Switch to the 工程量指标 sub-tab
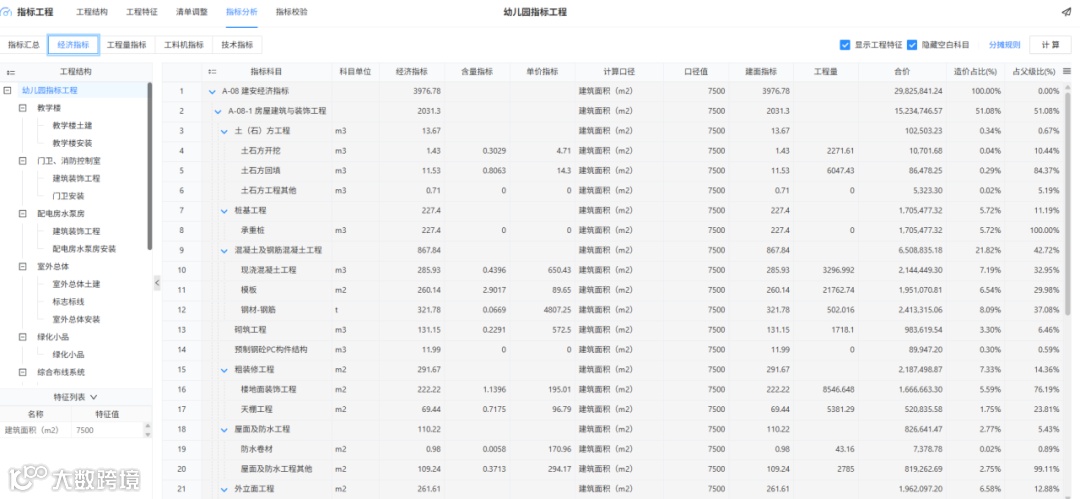Viewport: 1080px width, 499px height. (x=127, y=45)
